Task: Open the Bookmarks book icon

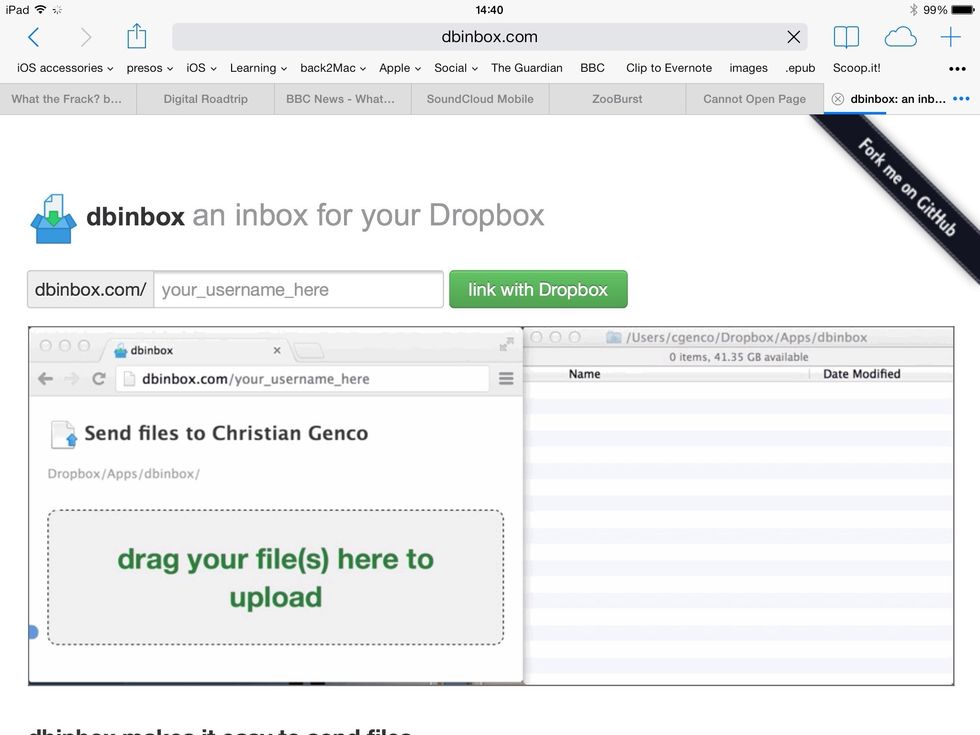Action: click(846, 36)
